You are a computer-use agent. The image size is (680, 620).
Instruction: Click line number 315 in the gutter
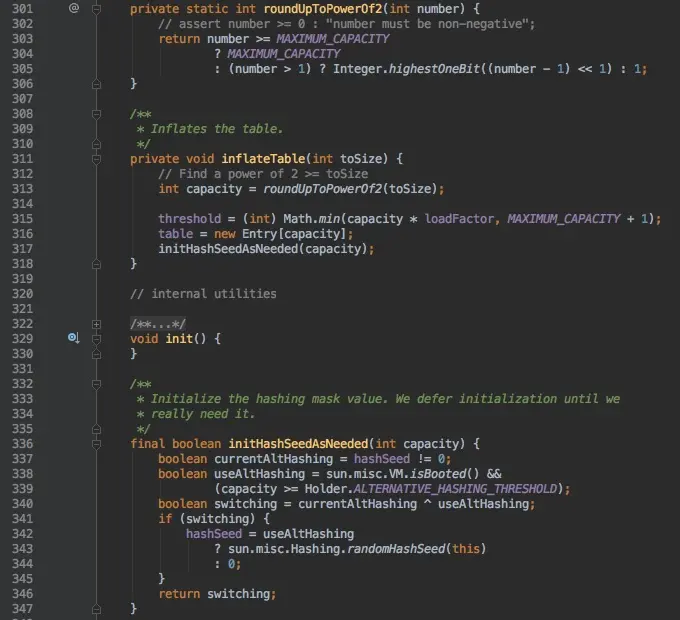pyautogui.click(x=23, y=219)
